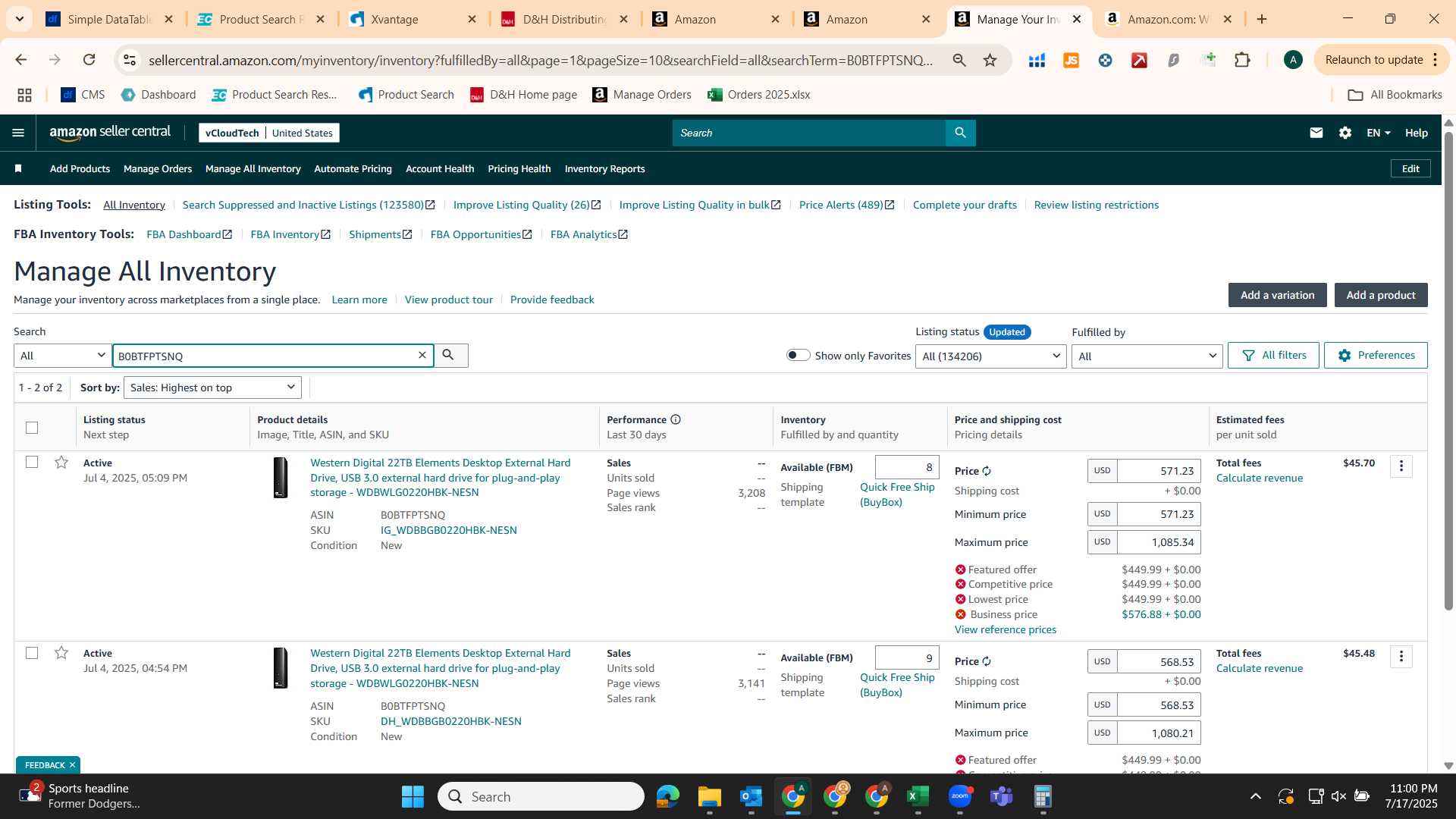This screenshot has width=1456, height=819.
Task: Open the kebab menu for the 571.23 listing
Action: tap(1401, 466)
